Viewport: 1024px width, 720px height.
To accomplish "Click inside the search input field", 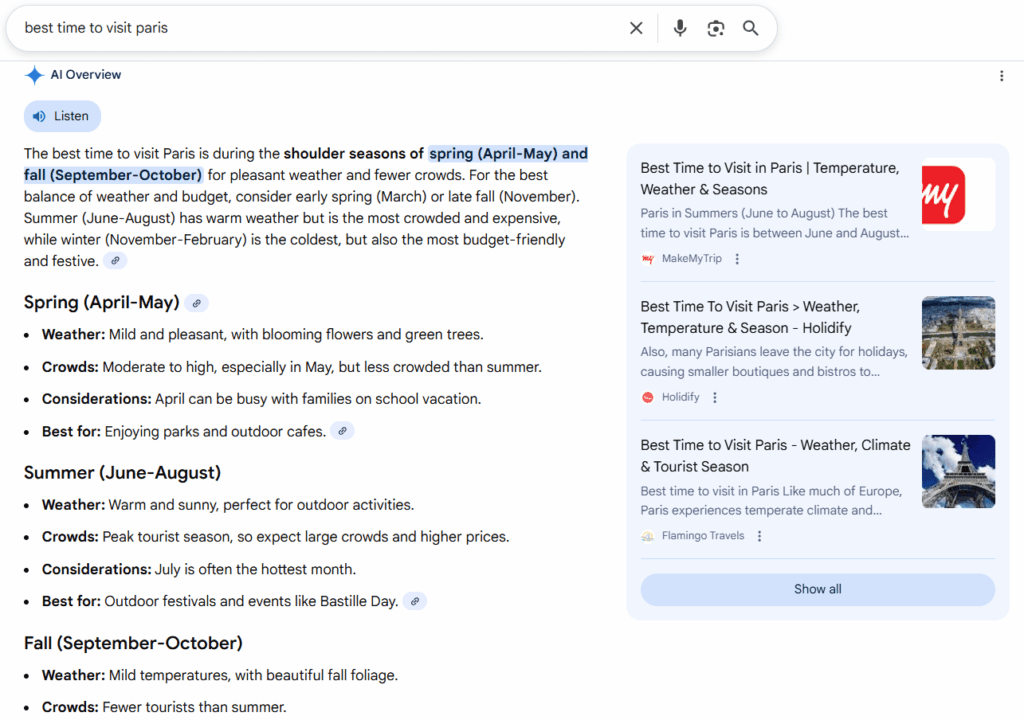I will [300, 28].
